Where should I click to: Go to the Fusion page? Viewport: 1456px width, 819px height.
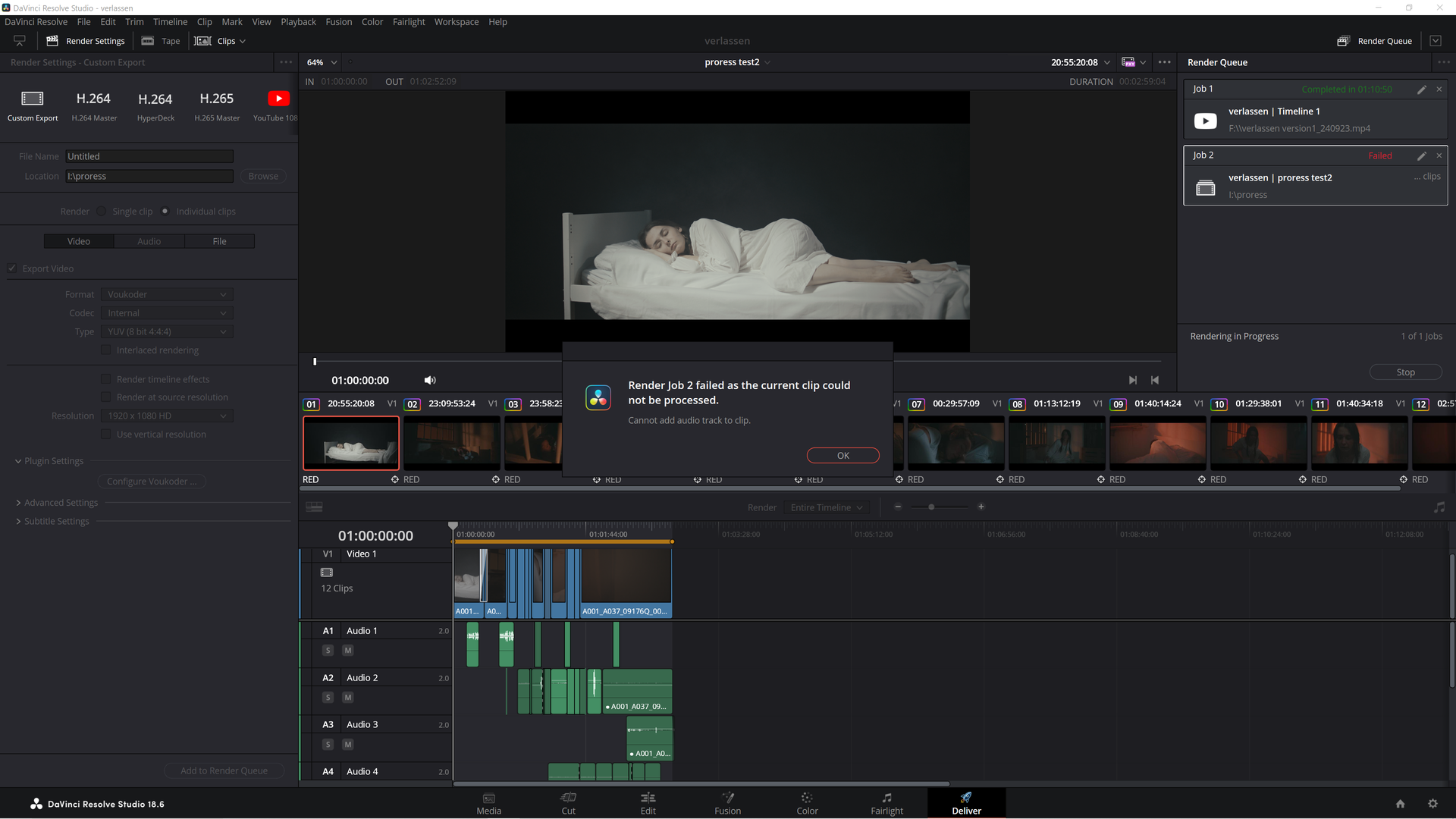tap(727, 802)
